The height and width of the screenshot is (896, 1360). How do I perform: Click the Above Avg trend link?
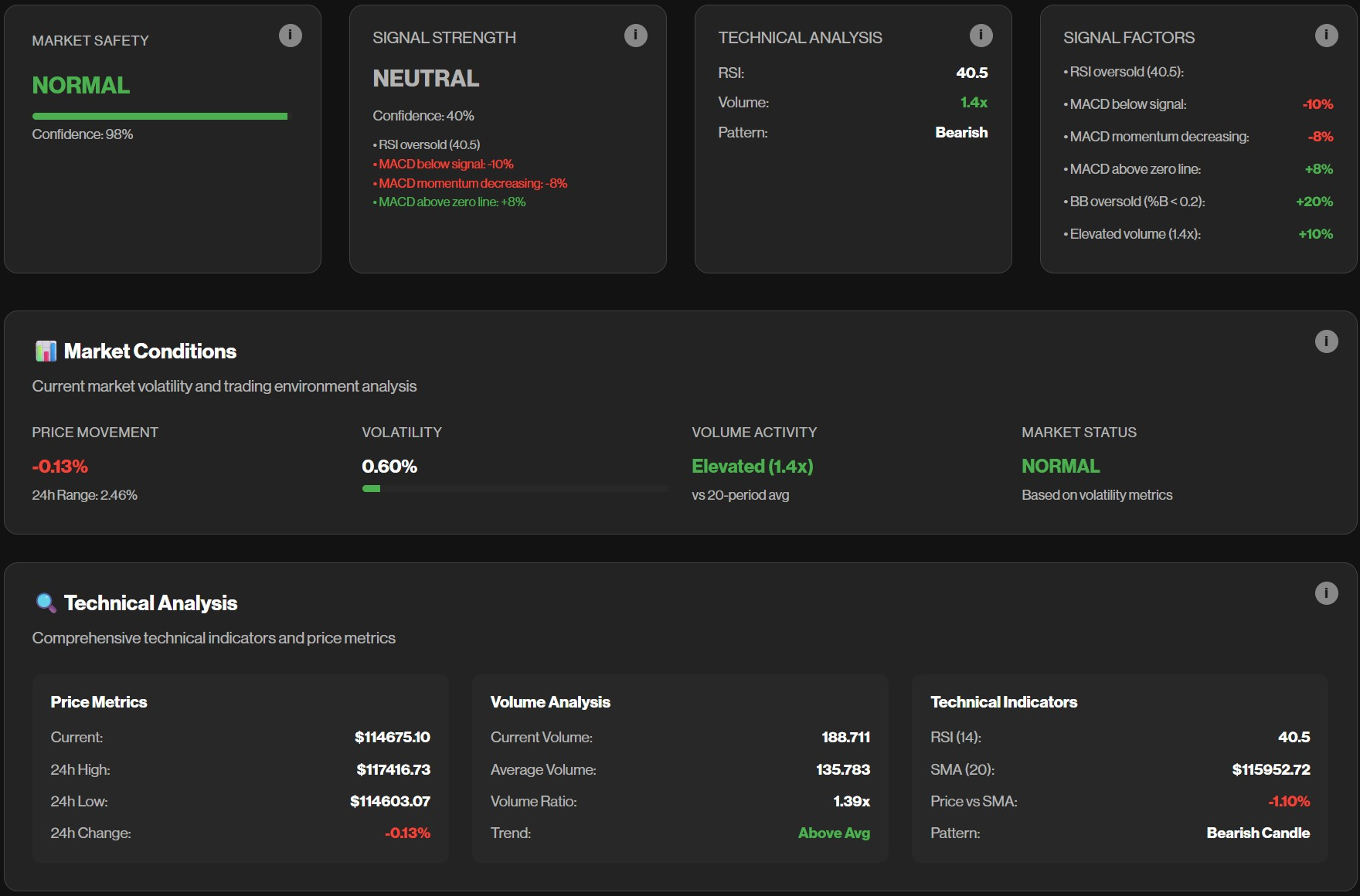pos(834,833)
